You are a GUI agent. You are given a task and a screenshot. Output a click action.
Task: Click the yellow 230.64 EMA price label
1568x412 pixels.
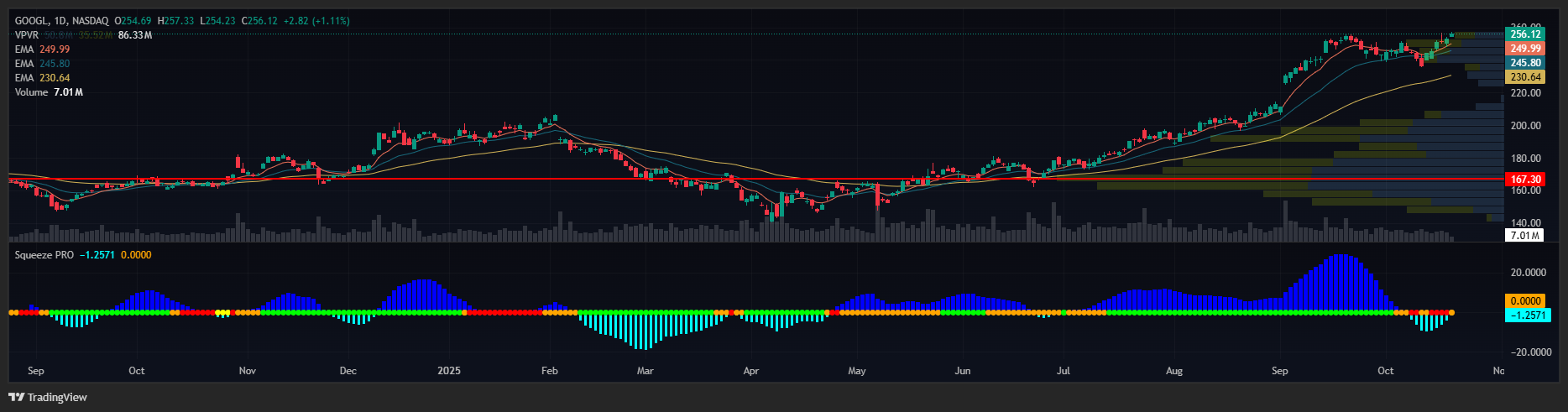click(1525, 77)
